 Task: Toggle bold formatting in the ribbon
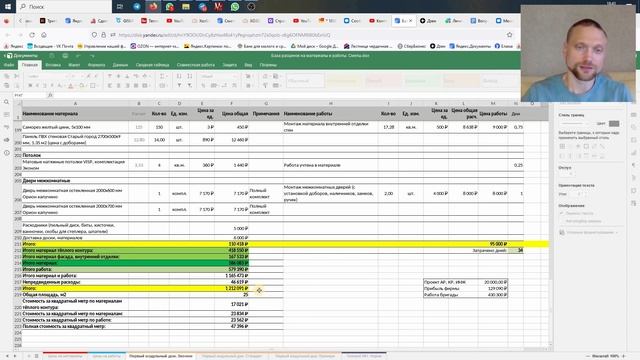(30, 86)
